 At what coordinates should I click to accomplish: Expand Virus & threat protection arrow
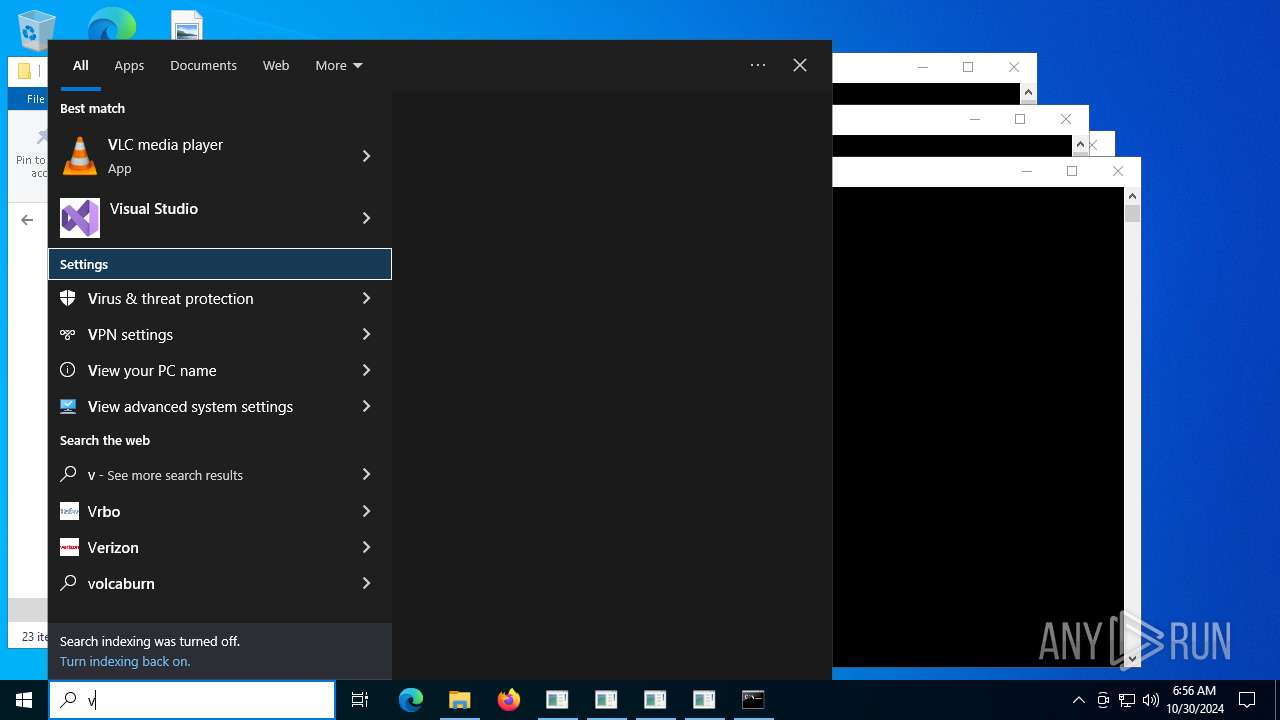(x=366, y=298)
